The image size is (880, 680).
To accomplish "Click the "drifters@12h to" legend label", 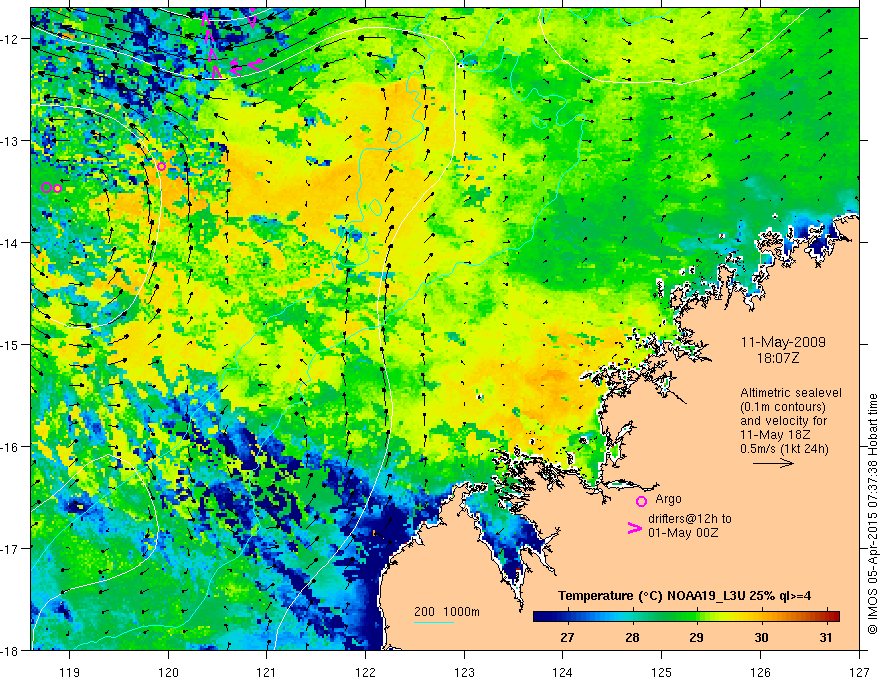I will pyautogui.click(x=690, y=518).
